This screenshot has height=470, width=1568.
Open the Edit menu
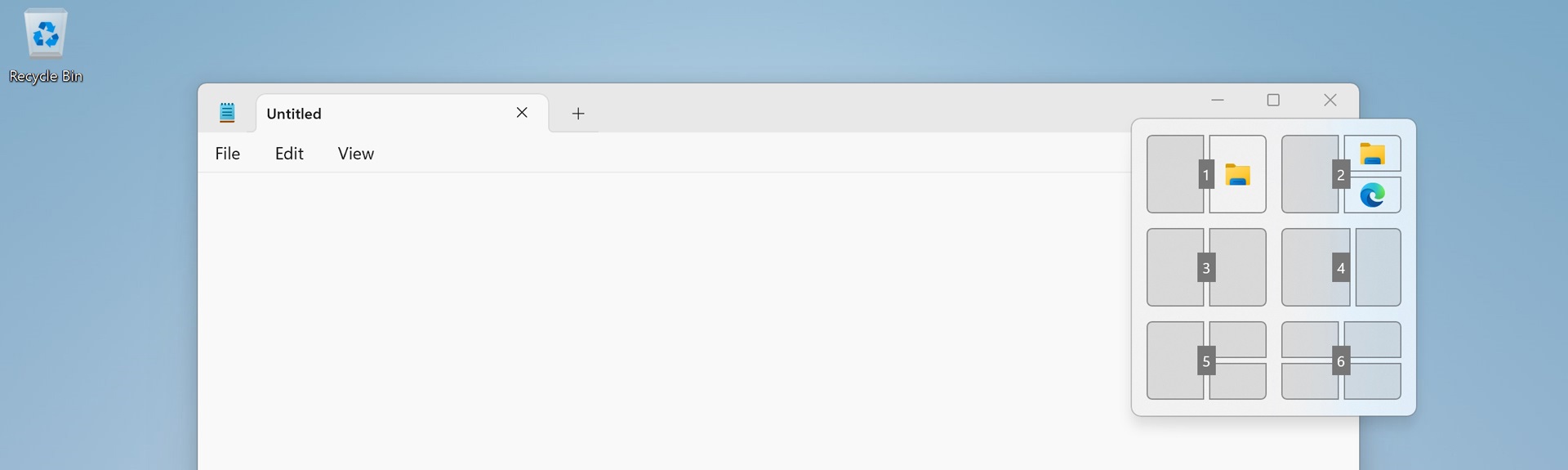(x=289, y=154)
